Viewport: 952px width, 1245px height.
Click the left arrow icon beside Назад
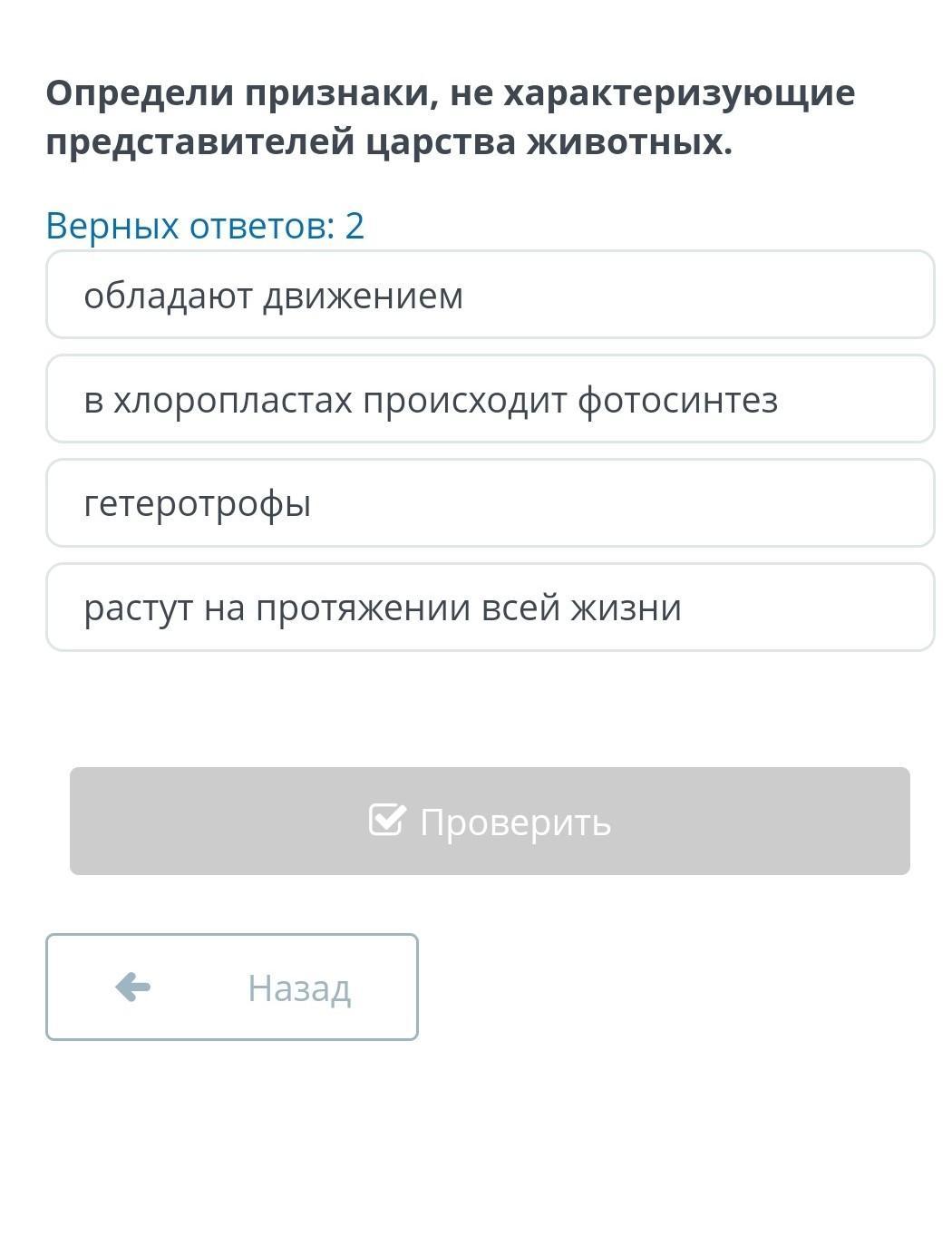click(x=133, y=987)
